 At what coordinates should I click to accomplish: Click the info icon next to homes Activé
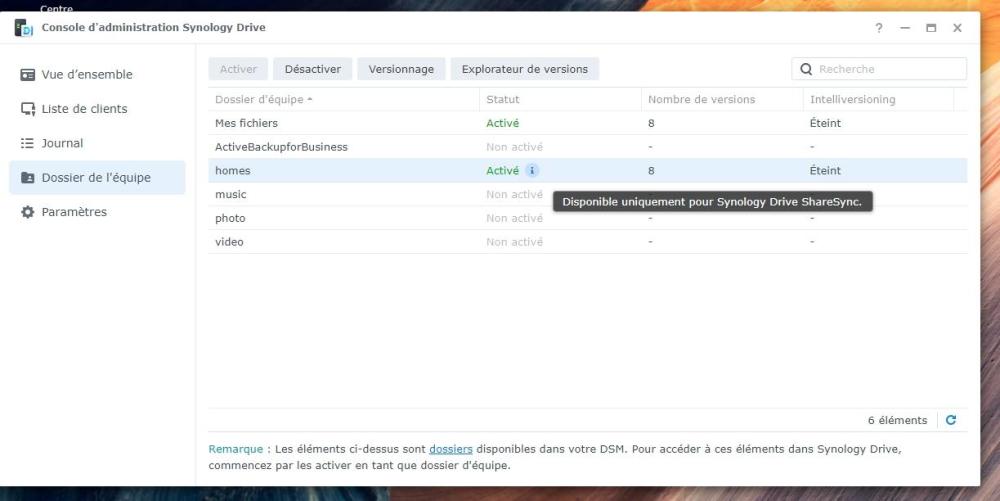click(532, 171)
